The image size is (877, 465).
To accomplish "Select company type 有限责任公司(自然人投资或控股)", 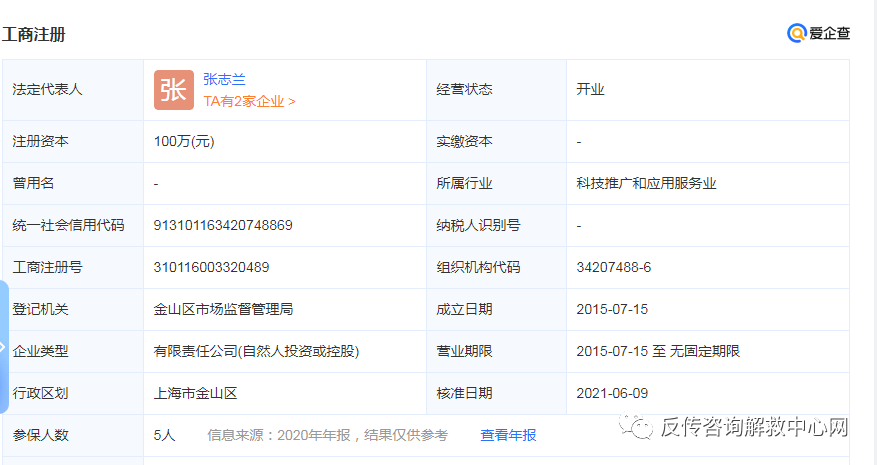I will point(256,351).
